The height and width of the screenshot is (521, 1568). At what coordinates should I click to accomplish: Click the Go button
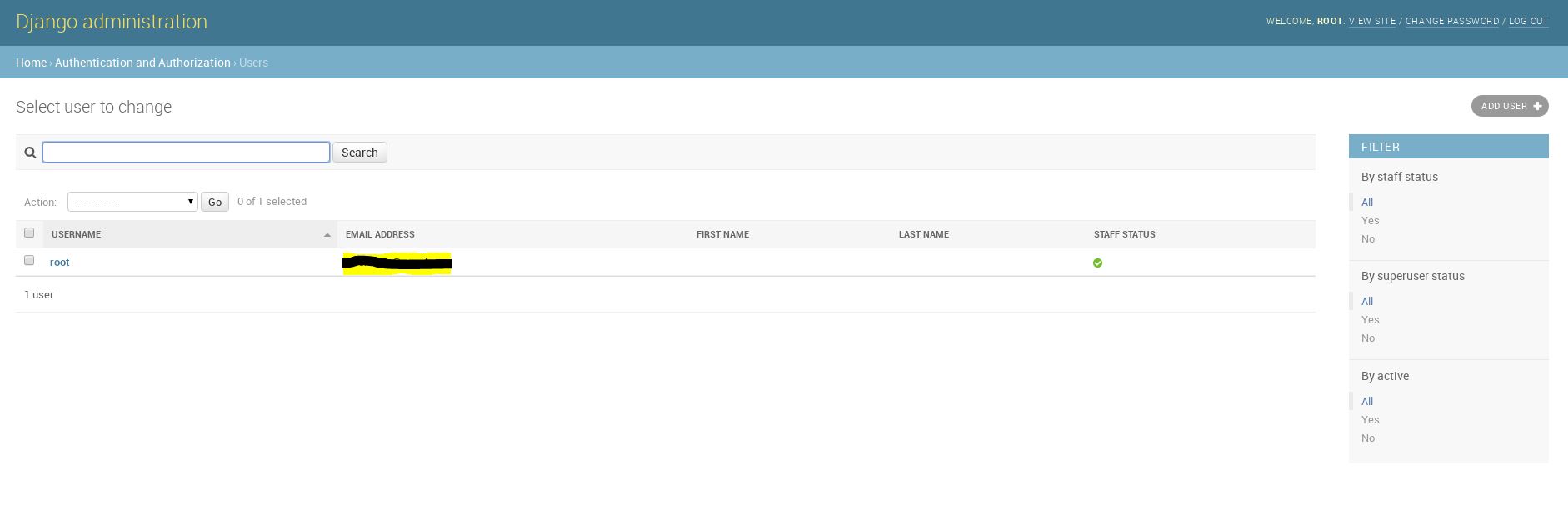pyautogui.click(x=215, y=202)
